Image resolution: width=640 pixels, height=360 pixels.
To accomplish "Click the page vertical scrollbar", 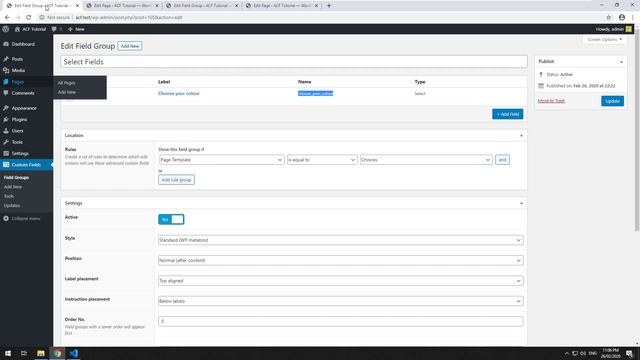I will [637, 131].
